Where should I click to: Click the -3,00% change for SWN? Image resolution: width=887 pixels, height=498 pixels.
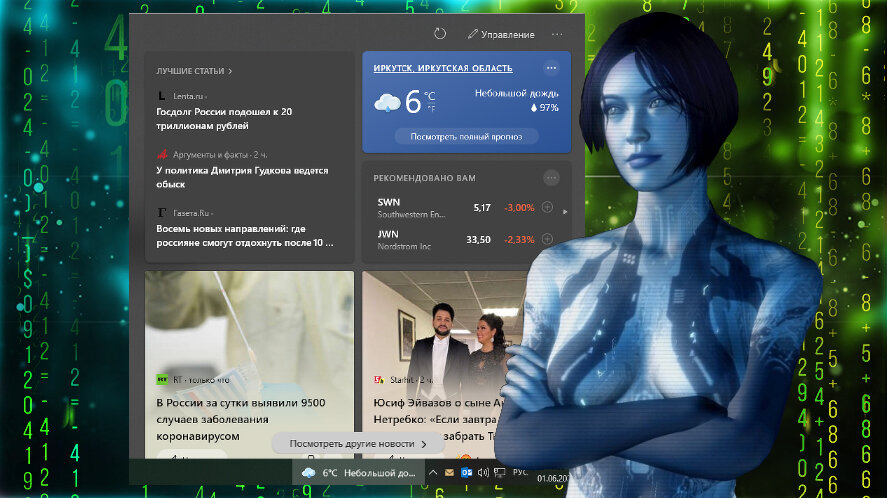point(519,208)
